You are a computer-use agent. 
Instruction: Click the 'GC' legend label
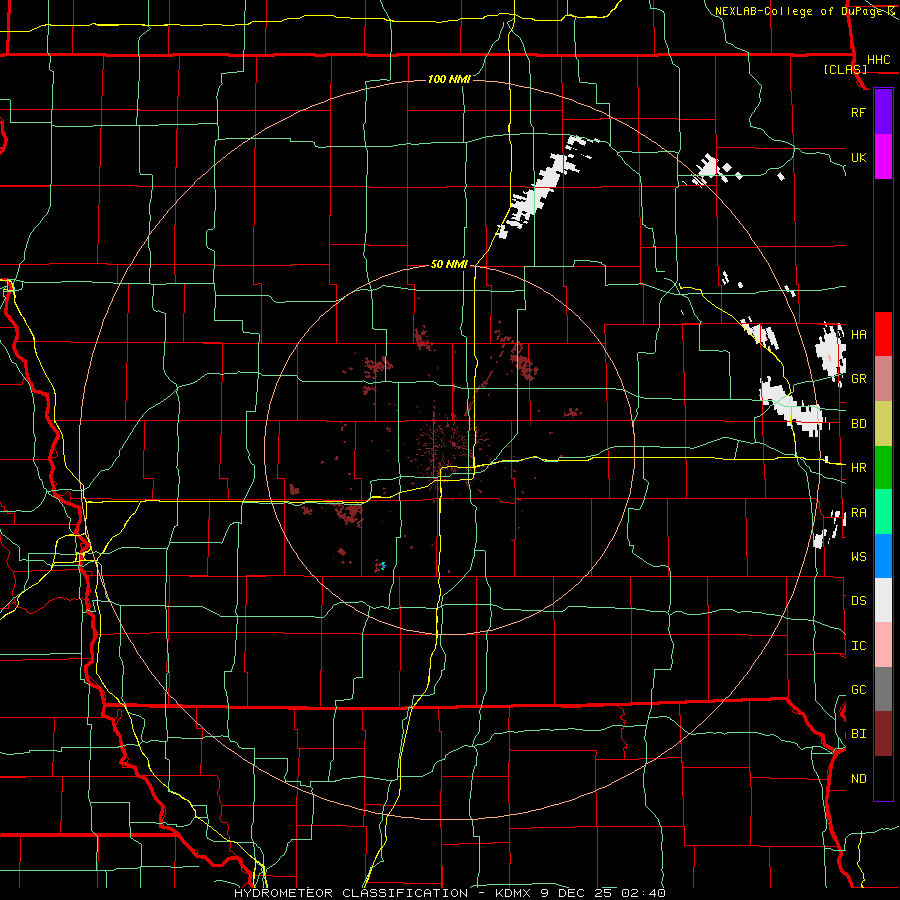[x=858, y=690]
